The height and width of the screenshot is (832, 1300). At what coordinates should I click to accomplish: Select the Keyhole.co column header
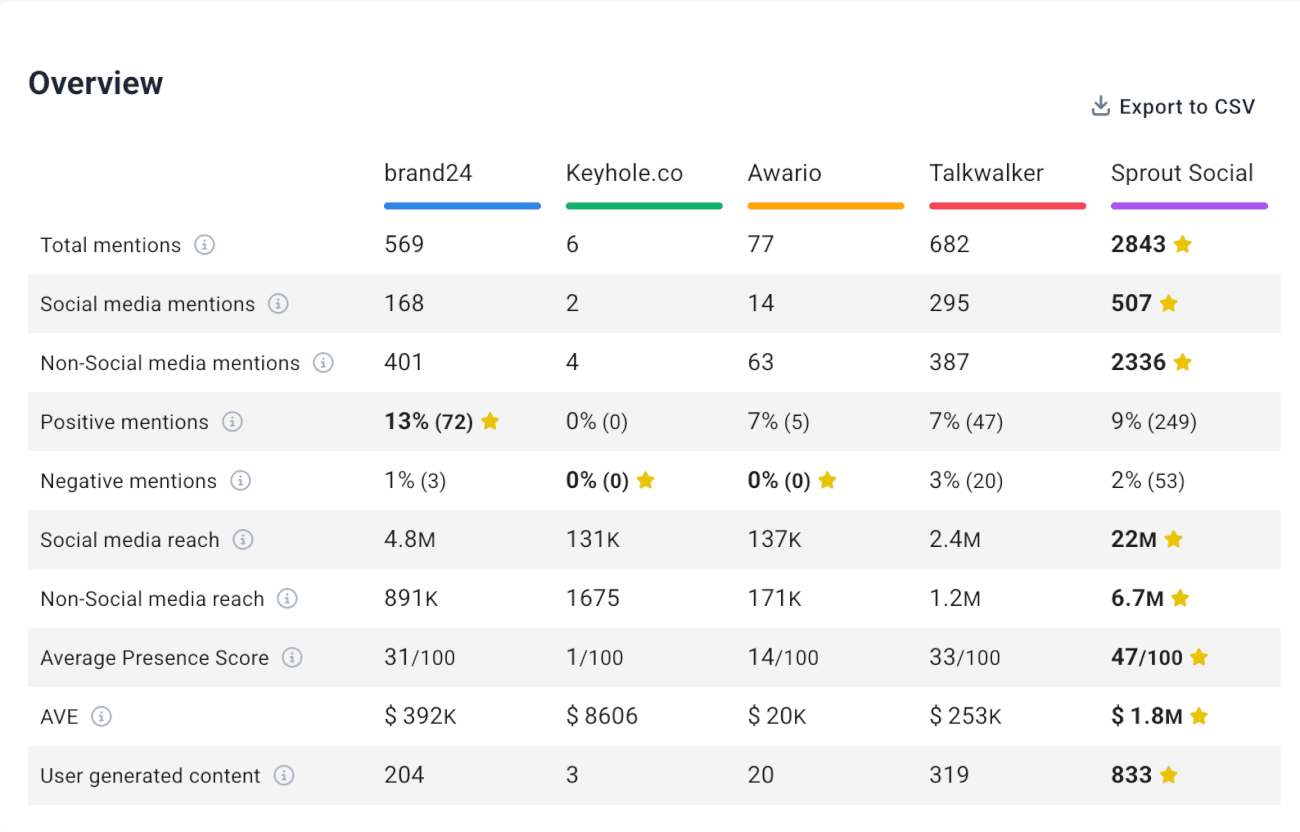click(624, 173)
